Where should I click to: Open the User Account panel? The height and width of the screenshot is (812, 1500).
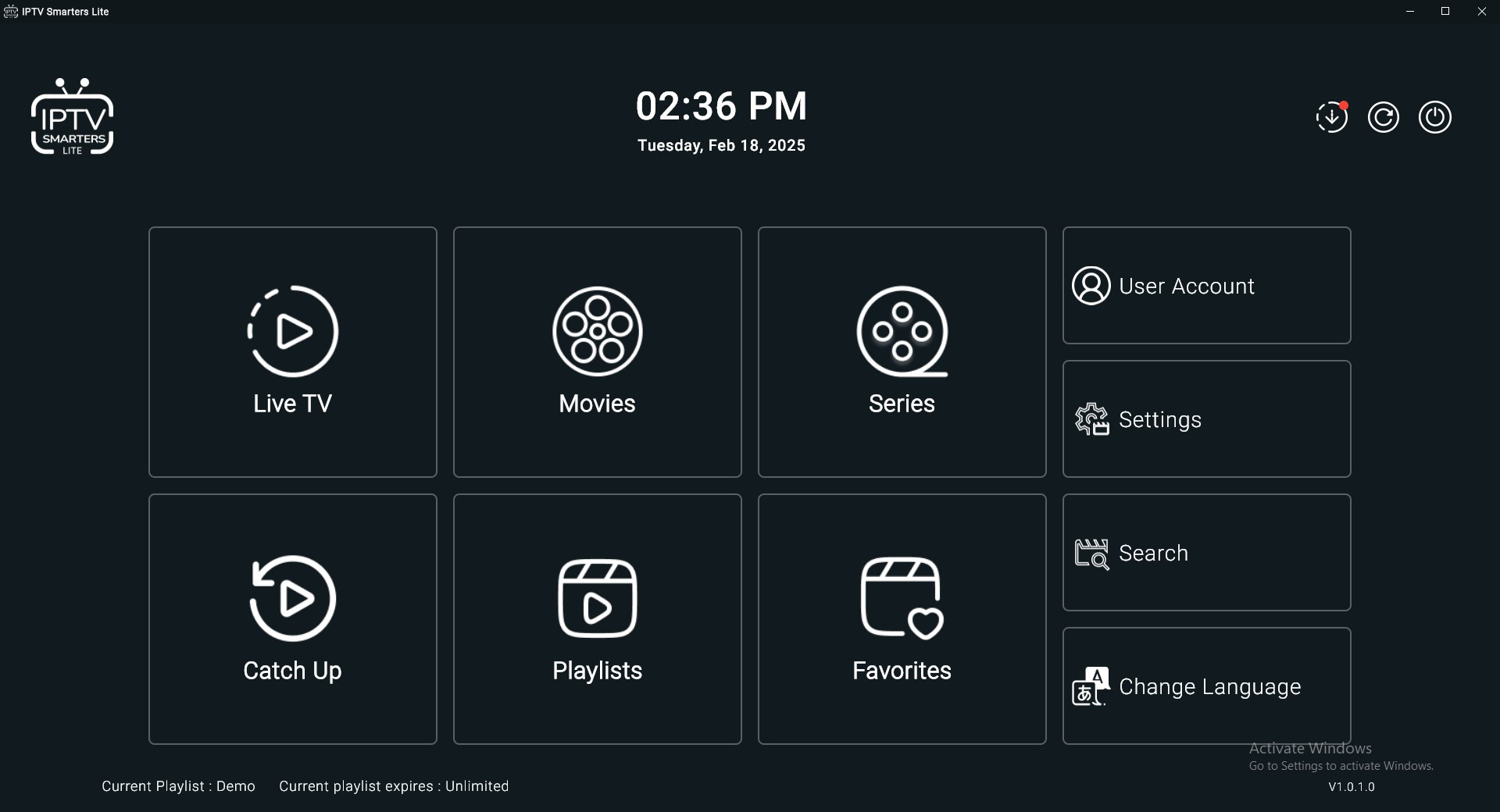click(1205, 286)
